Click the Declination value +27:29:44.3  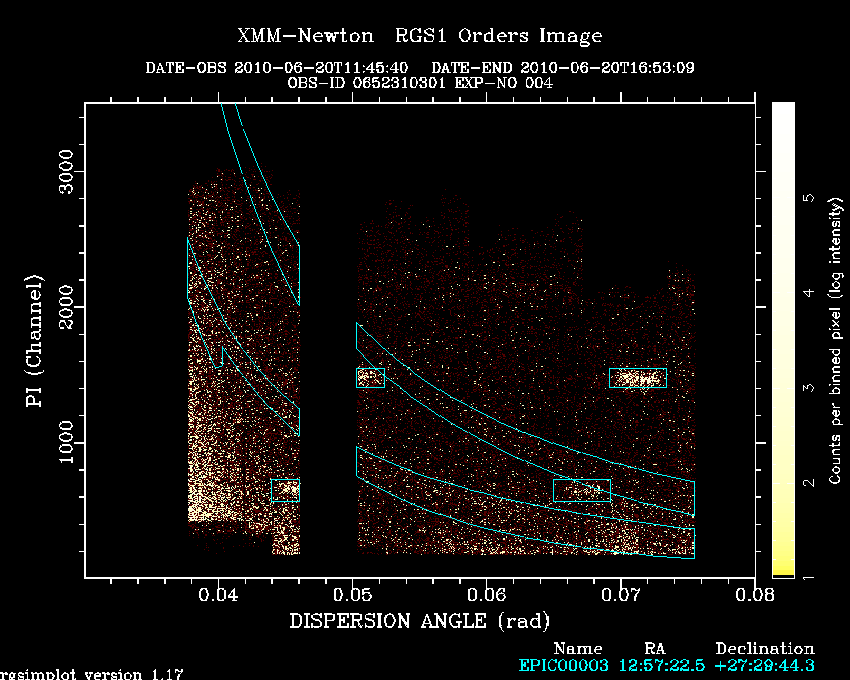pos(765,665)
